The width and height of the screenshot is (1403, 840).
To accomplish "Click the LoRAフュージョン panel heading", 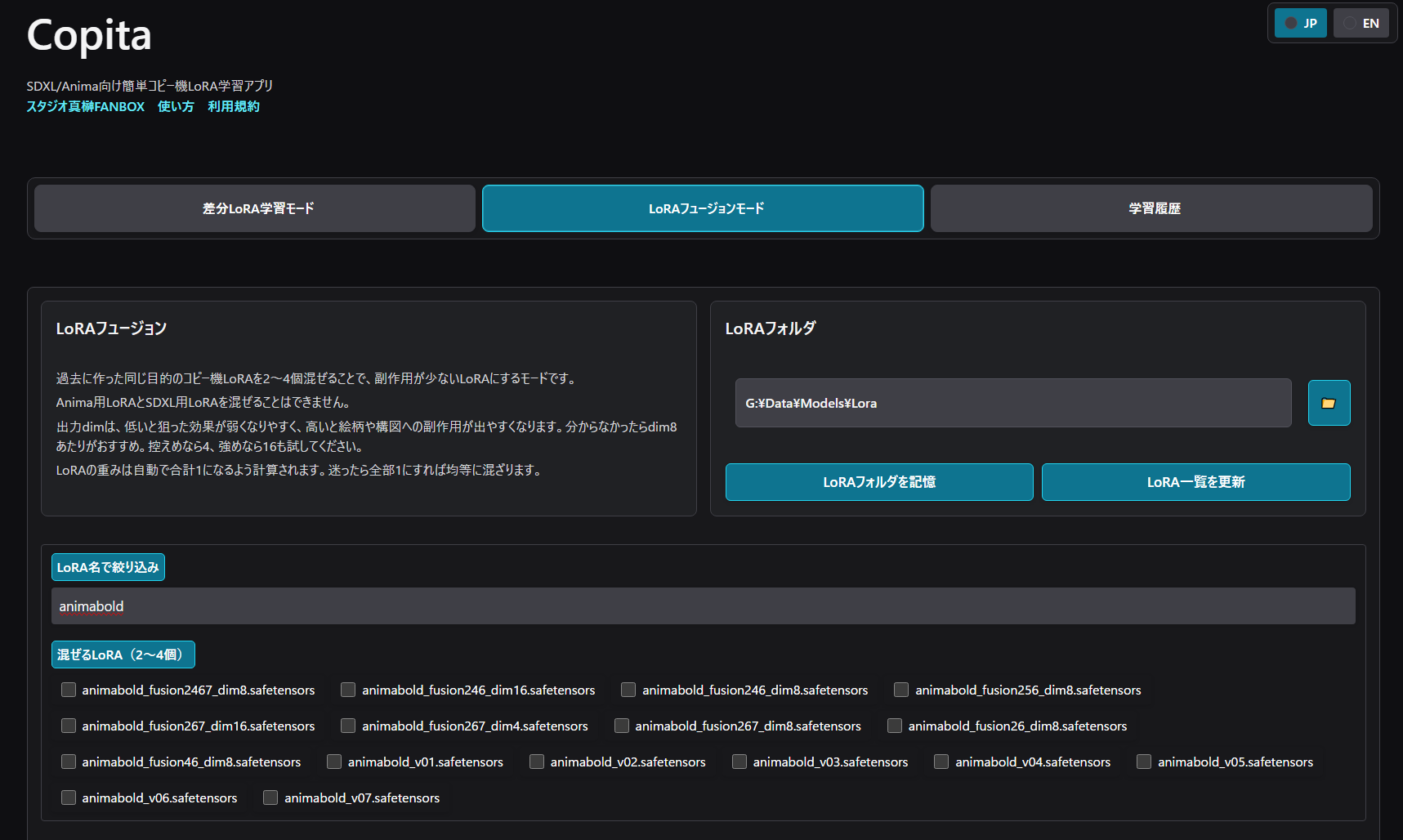I will [111, 328].
